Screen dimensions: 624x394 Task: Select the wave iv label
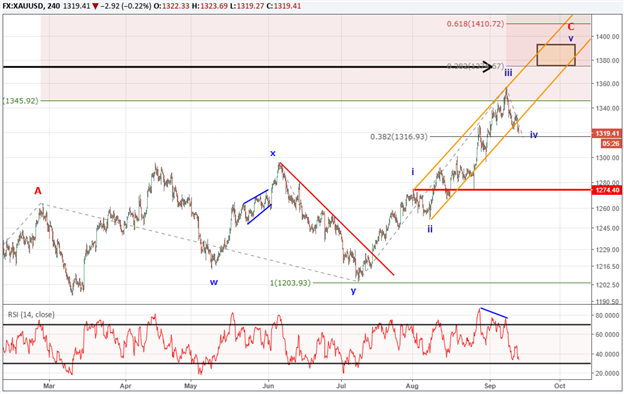pos(534,135)
